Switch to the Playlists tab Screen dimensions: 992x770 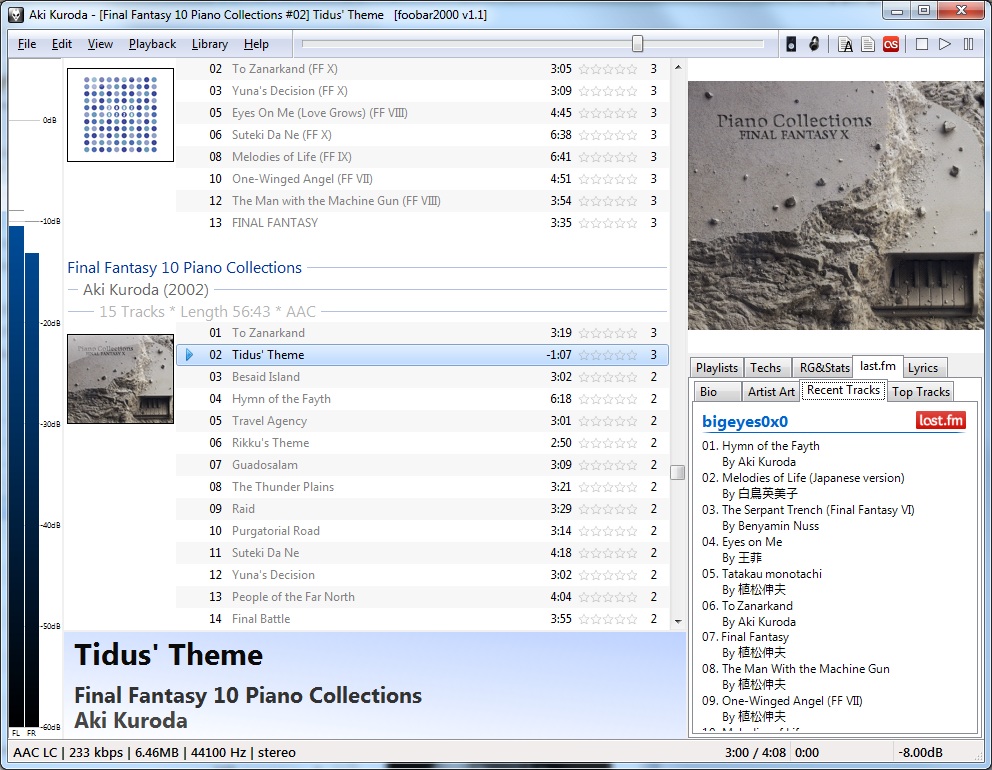[717, 368]
